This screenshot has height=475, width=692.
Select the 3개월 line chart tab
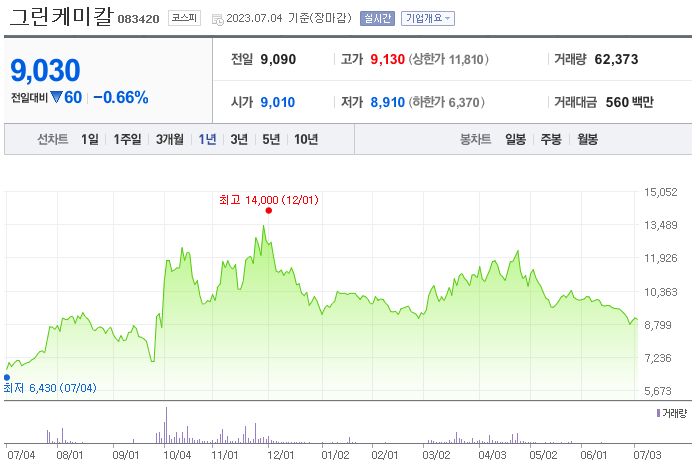(169, 139)
